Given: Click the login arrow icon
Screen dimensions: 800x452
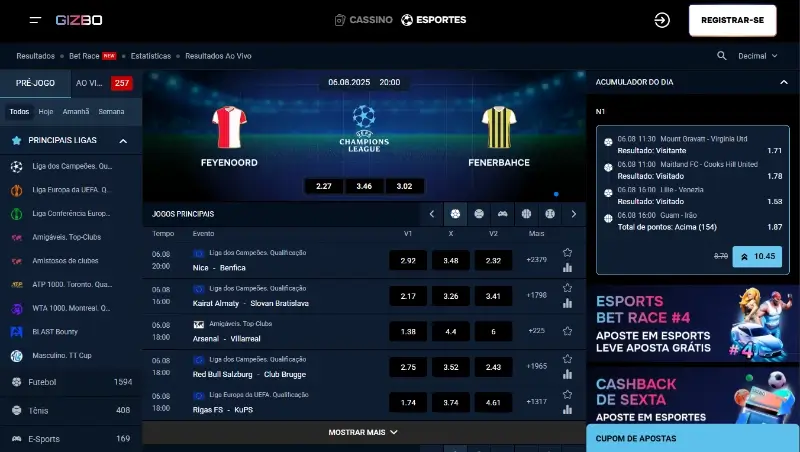Looking at the screenshot, I should click(x=662, y=20).
